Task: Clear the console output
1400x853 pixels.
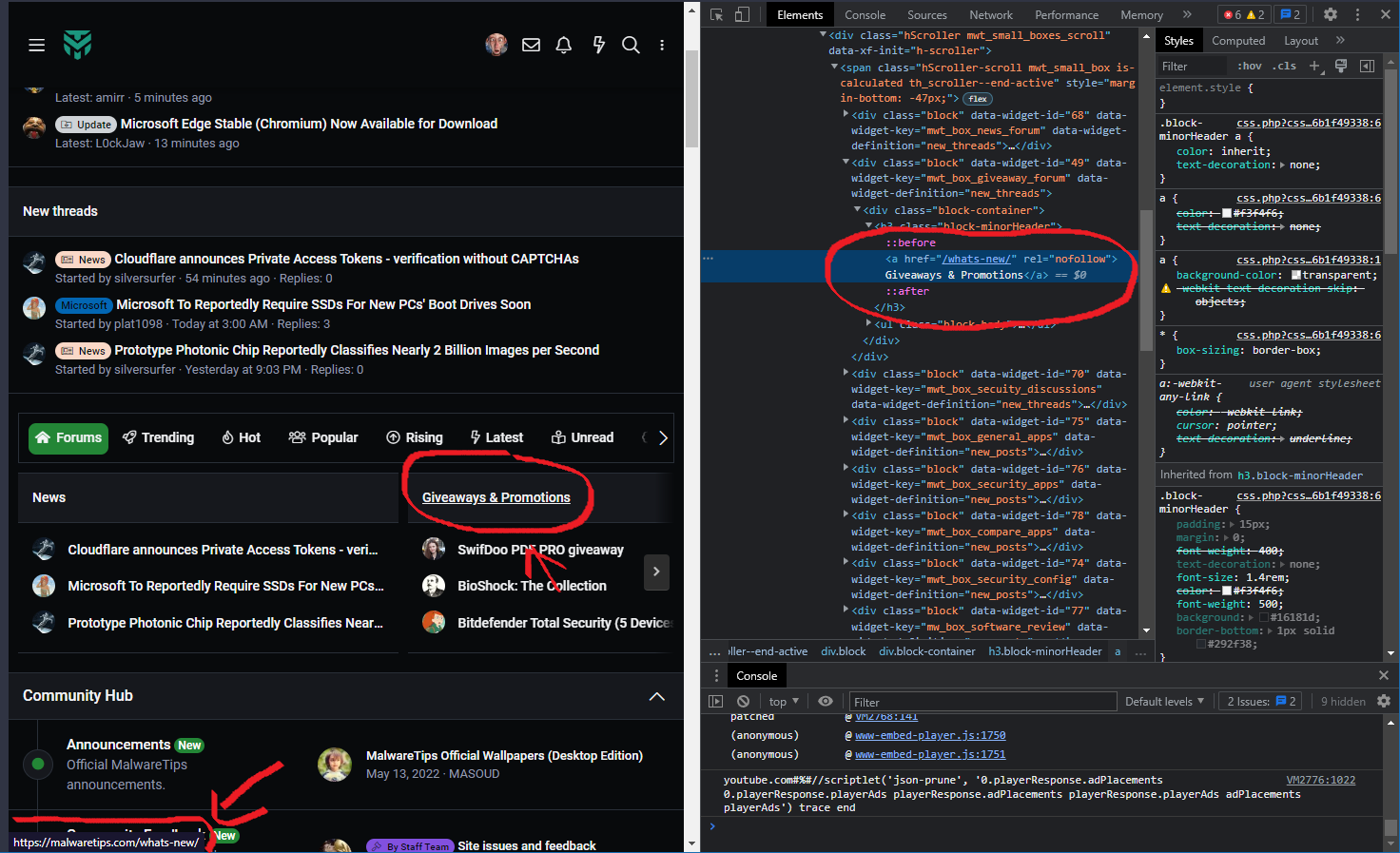Action: click(x=744, y=701)
